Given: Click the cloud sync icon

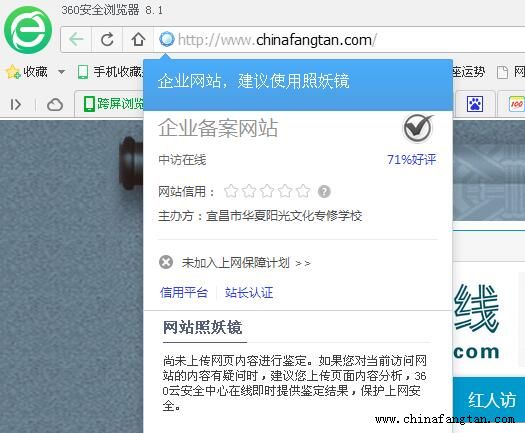Looking at the screenshot, I should (x=55, y=104).
